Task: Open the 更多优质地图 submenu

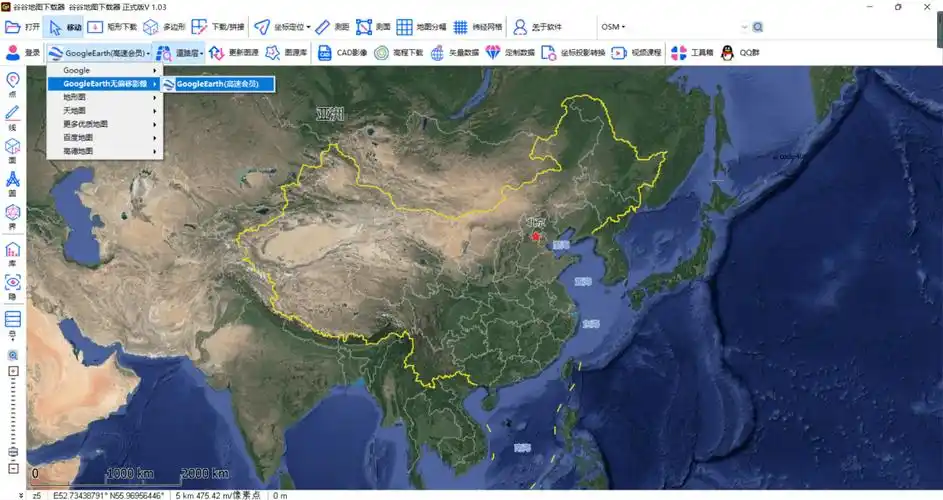Action: tap(104, 124)
